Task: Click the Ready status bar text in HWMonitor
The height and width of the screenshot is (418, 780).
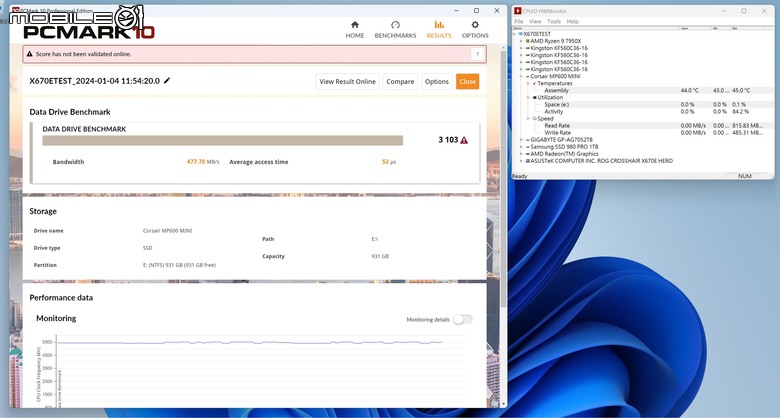Action: (520, 176)
